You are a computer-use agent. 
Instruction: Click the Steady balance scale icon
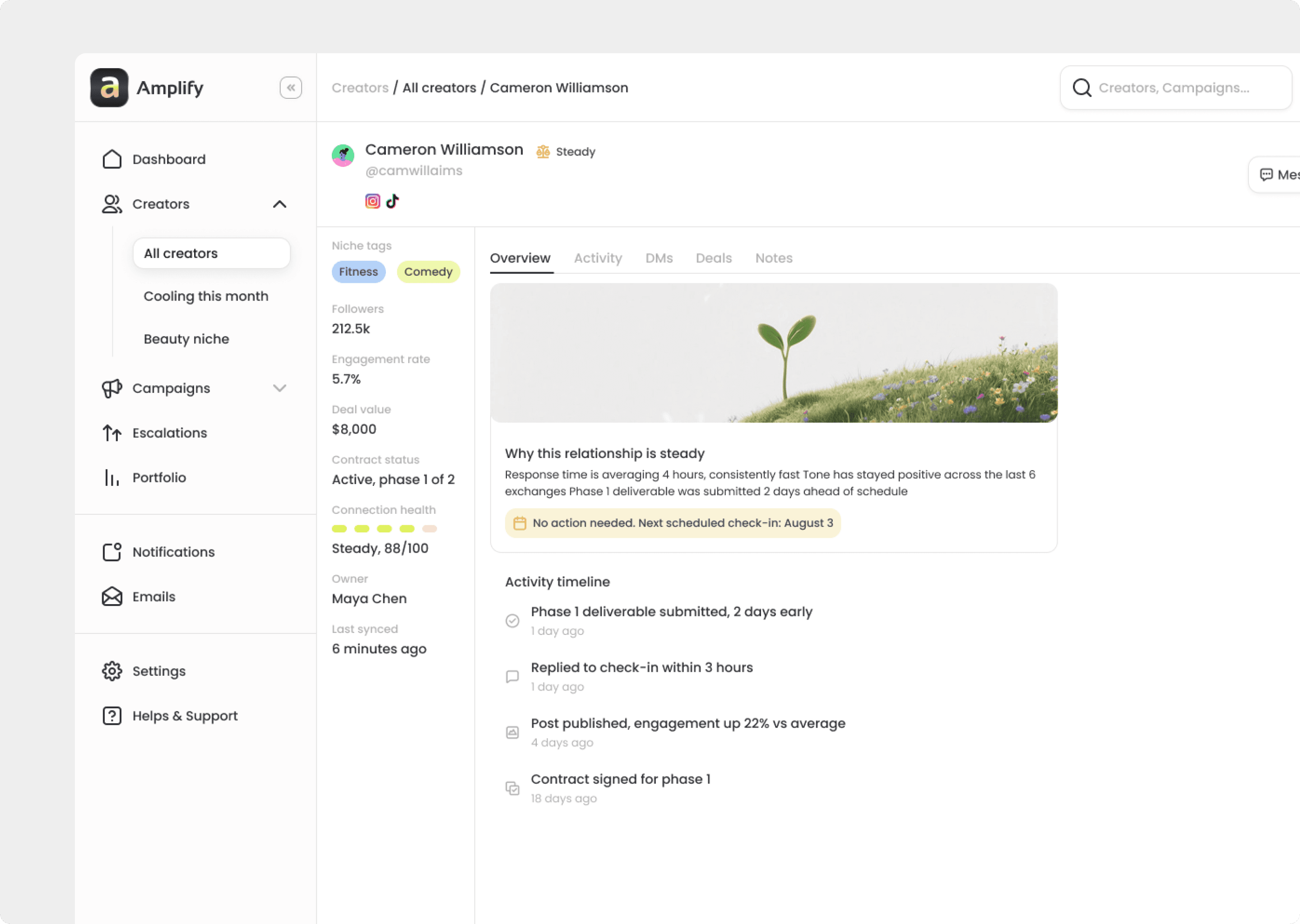(x=543, y=152)
